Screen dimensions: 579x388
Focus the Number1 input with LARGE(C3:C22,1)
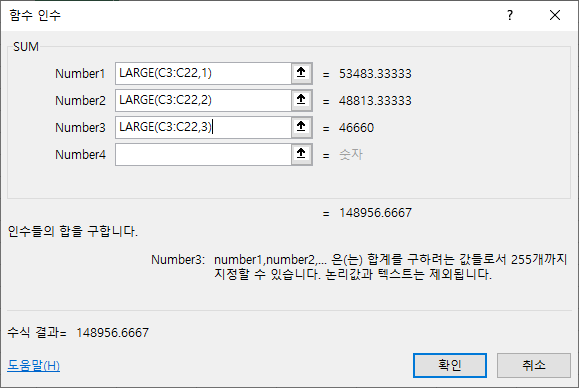[203, 73]
